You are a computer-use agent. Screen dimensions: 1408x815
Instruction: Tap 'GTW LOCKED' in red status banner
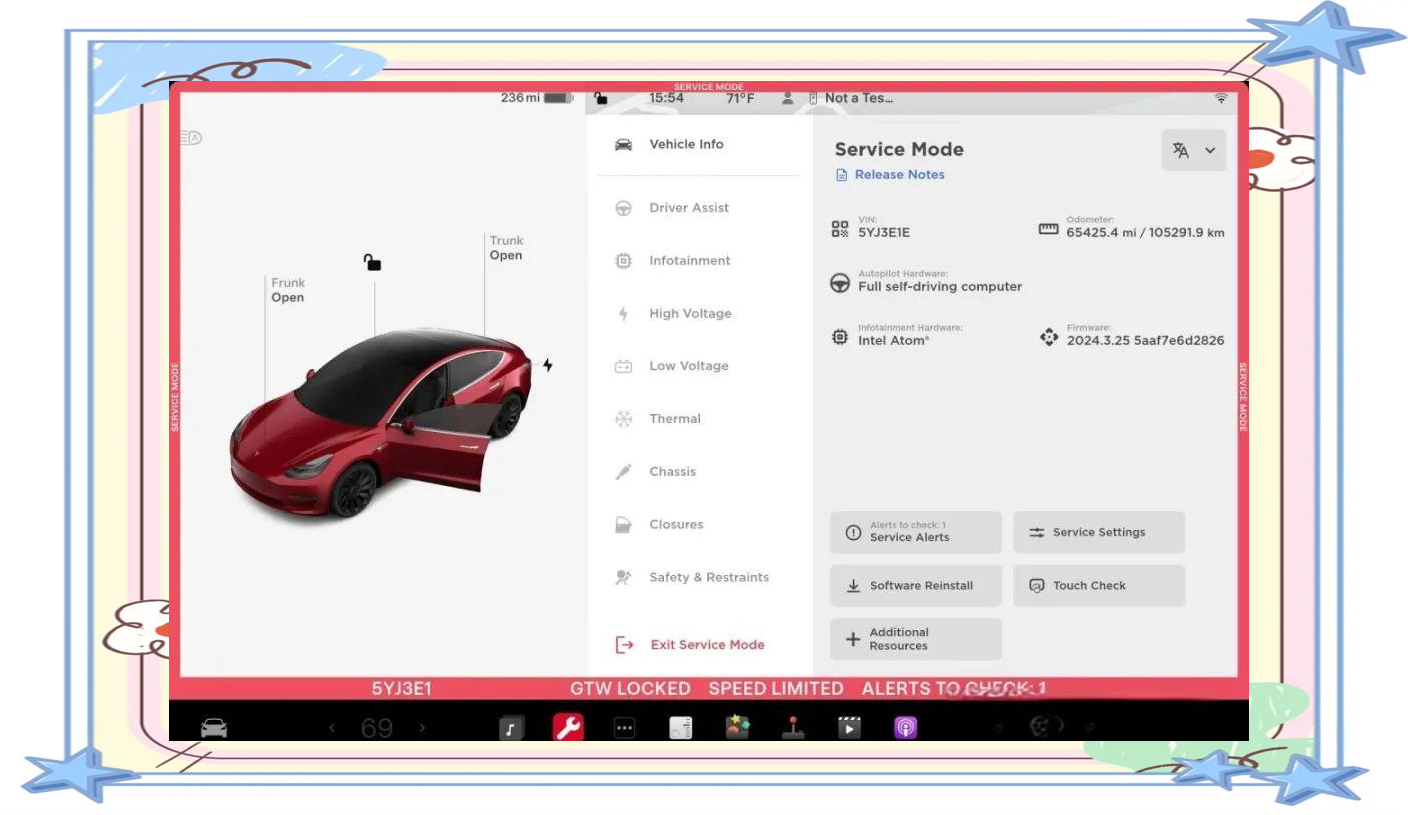tap(630, 689)
